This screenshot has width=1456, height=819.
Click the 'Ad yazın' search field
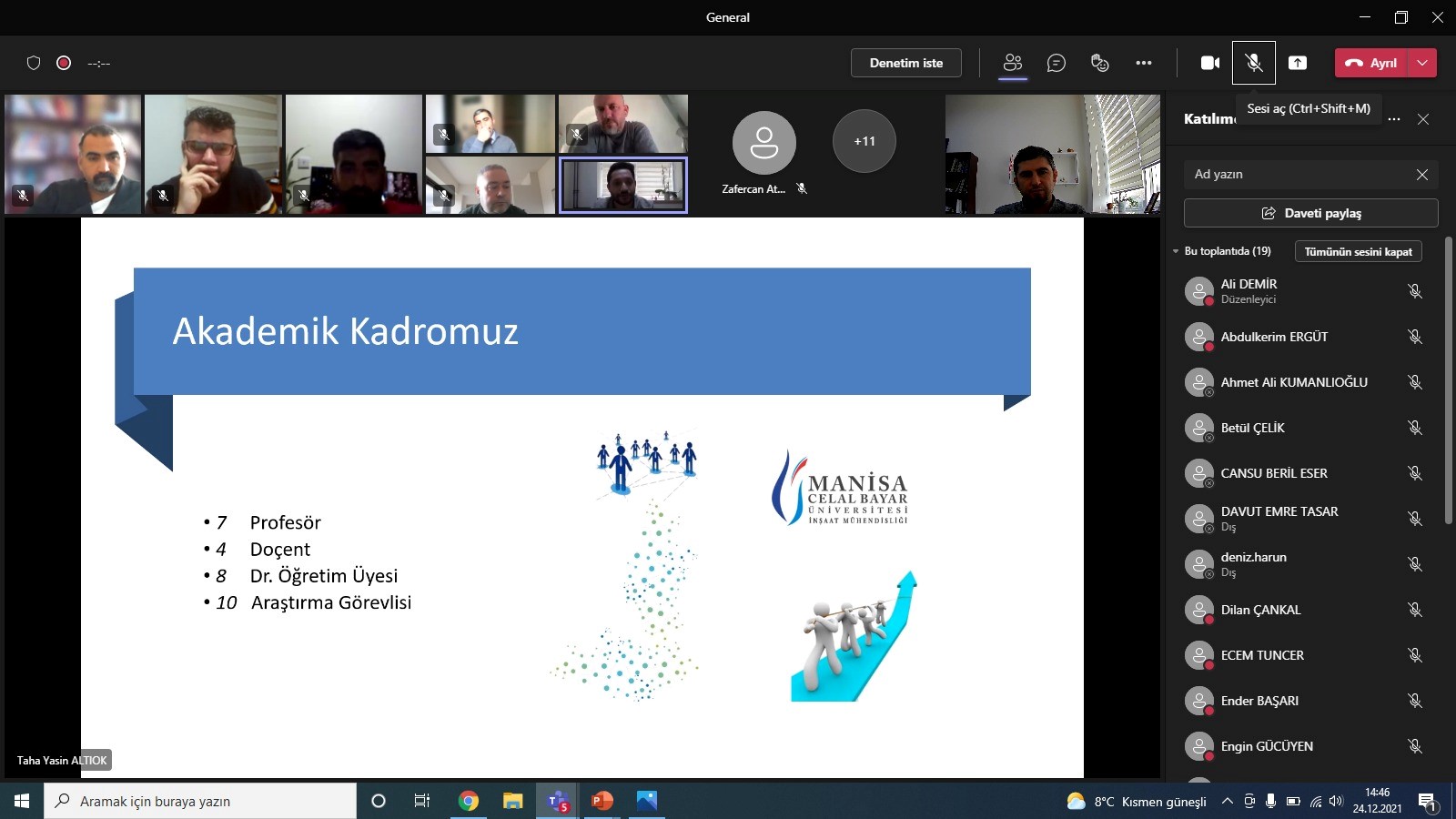pos(1297,174)
